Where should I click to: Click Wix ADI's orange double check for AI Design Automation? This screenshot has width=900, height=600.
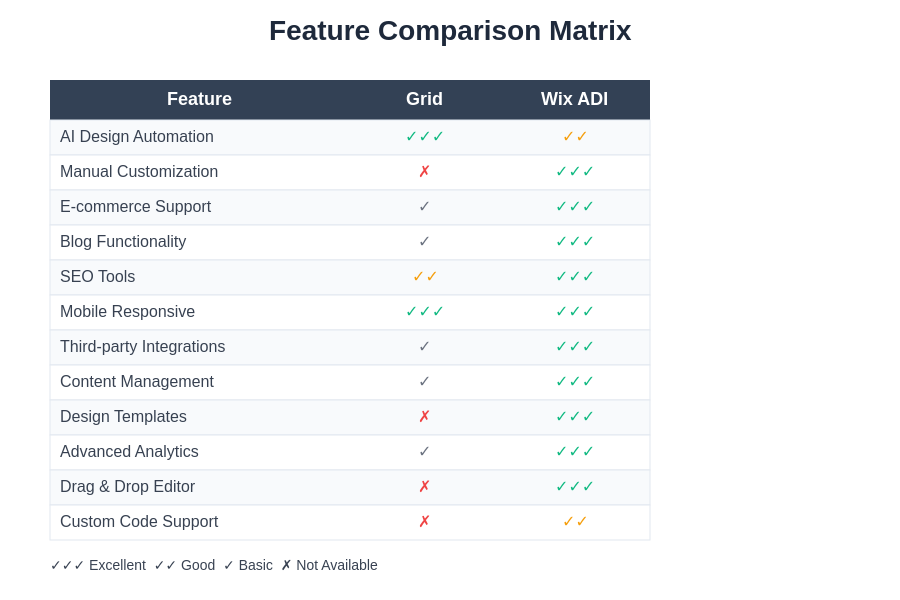[574, 137]
